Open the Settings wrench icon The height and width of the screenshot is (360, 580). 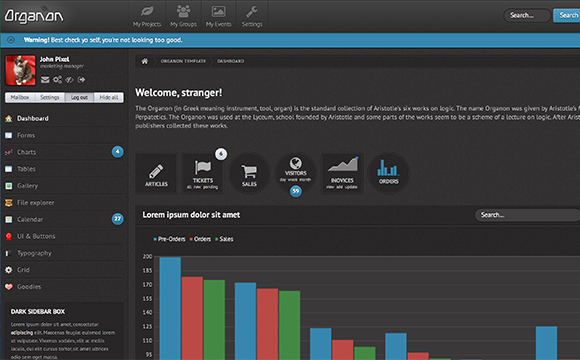252,11
